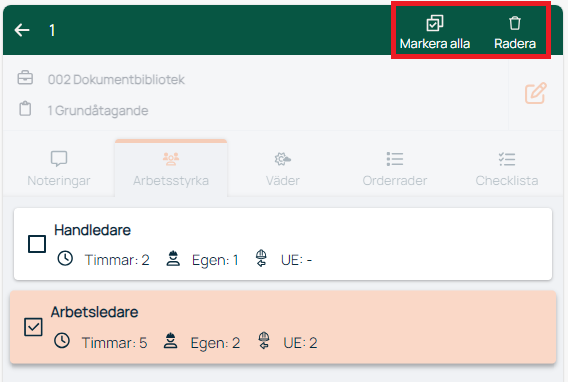This screenshot has width=568, height=382.
Task: Click the helmet icon beside UE: 2
Action: pyautogui.click(x=264, y=340)
